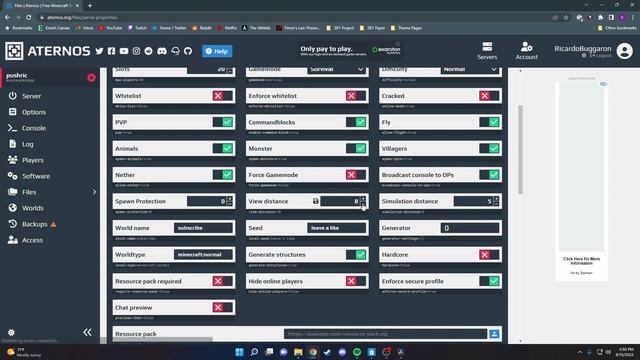Image resolution: width=640 pixels, height=360 pixels.
Task: Click the resource pack upload icon
Action: coord(494,334)
